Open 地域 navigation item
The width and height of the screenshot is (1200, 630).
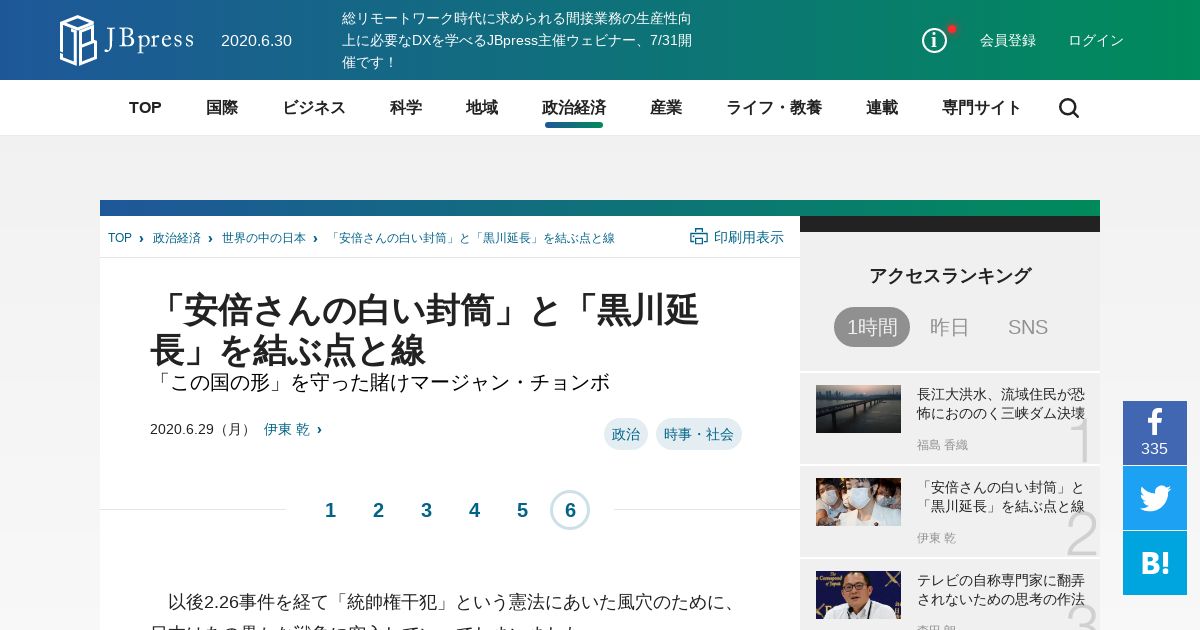(x=482, y=108)
